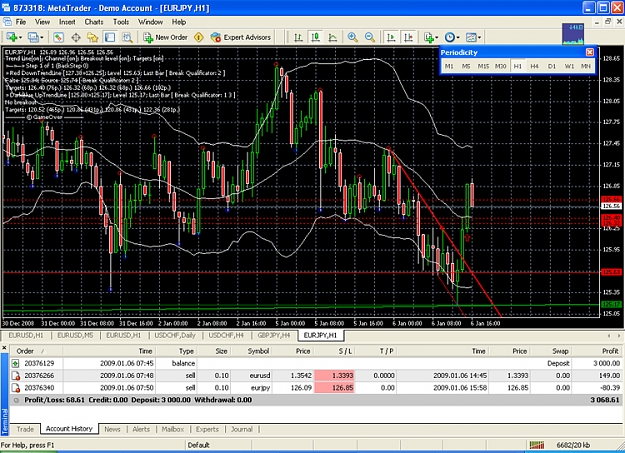Click the Default profile in status bar

[199, 445]
